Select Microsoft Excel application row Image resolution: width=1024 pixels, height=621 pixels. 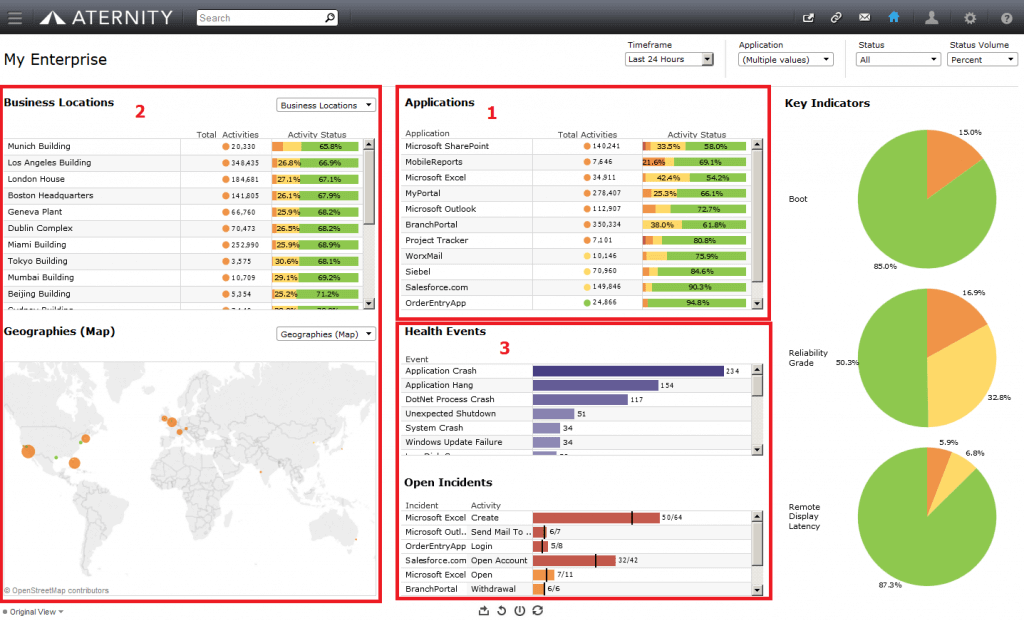click(x=575, y=178)
